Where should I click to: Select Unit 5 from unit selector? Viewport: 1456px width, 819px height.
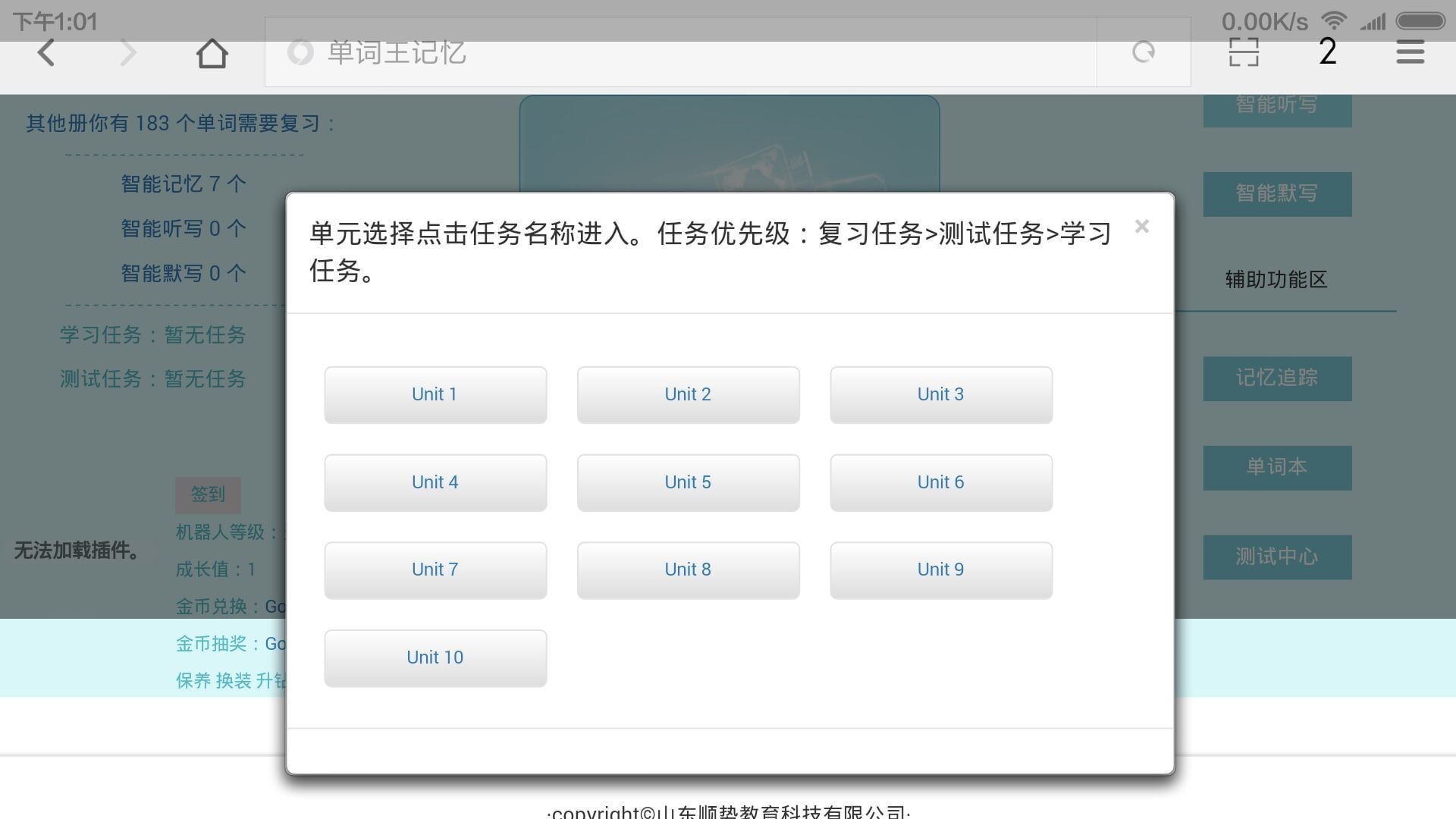pos(688,481)
